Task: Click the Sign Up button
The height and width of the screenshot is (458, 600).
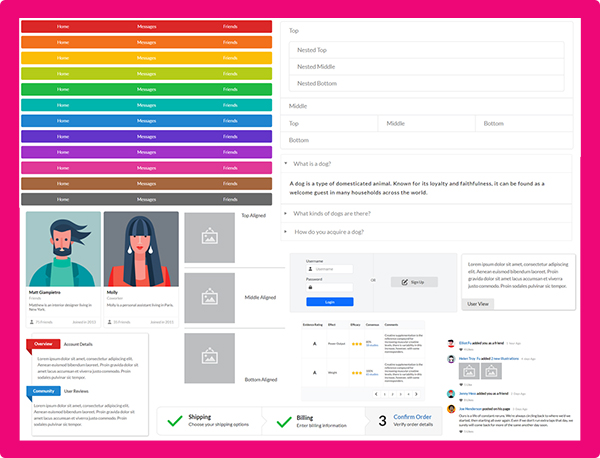Action: [x=414, y=282]
